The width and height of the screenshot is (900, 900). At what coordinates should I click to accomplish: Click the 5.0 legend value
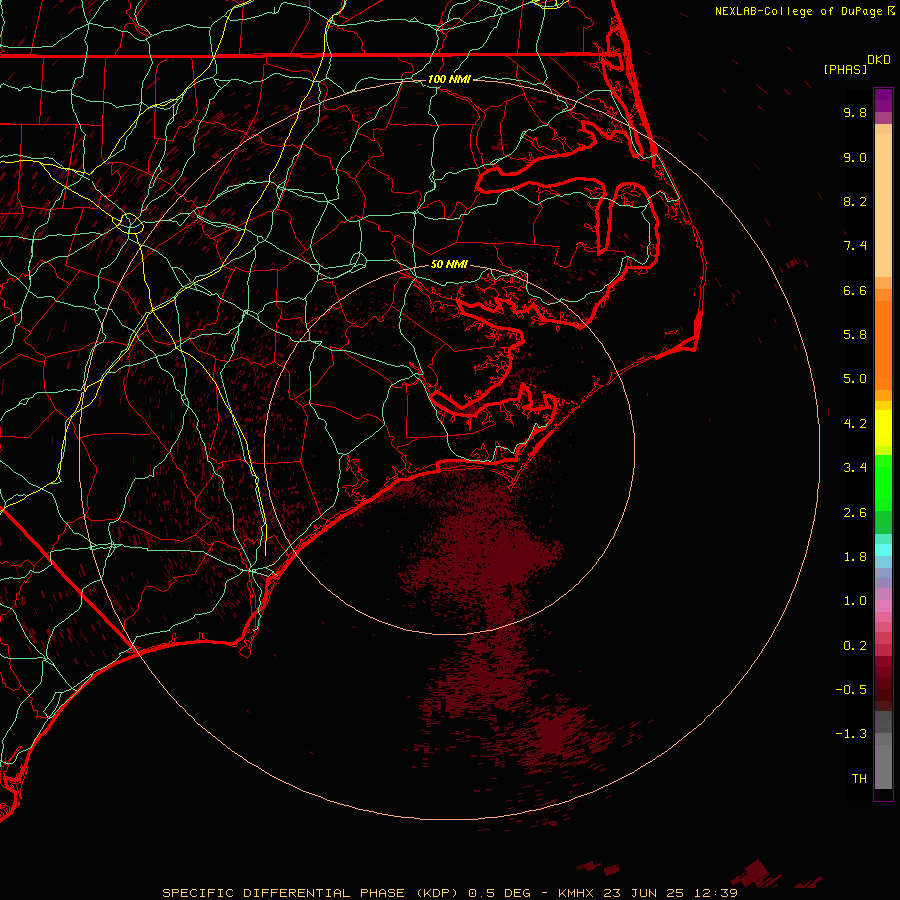855,379
